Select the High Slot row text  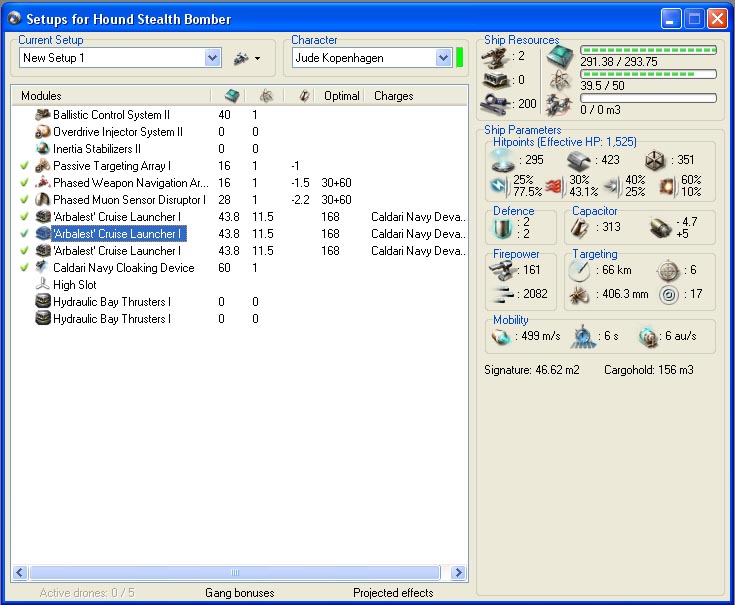75,284
